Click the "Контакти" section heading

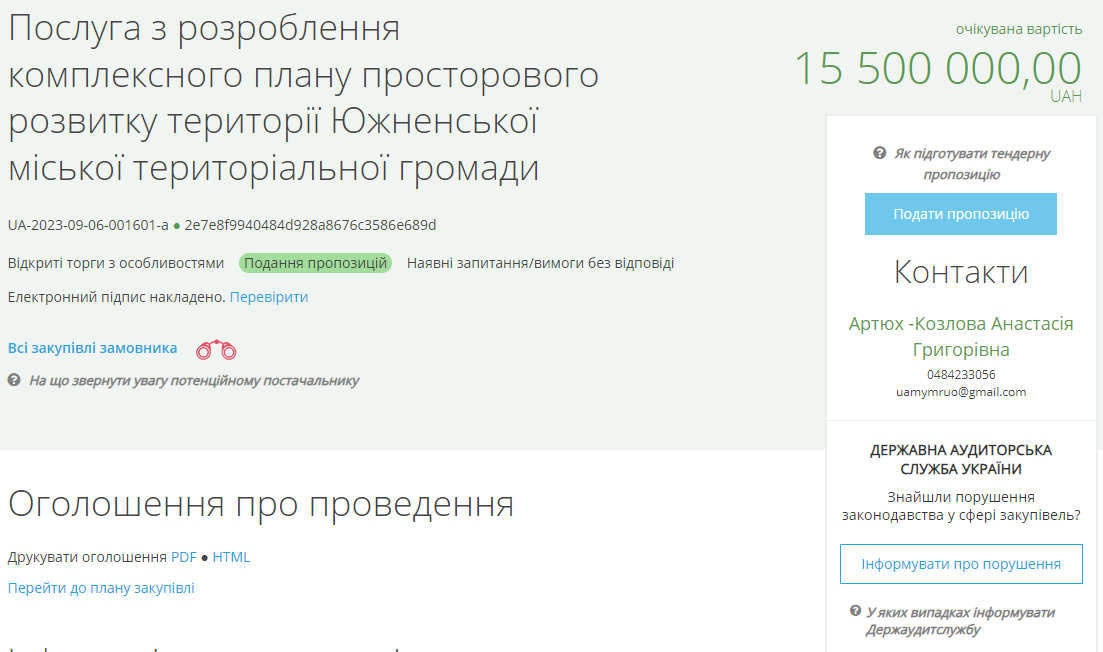pos(960,272)
